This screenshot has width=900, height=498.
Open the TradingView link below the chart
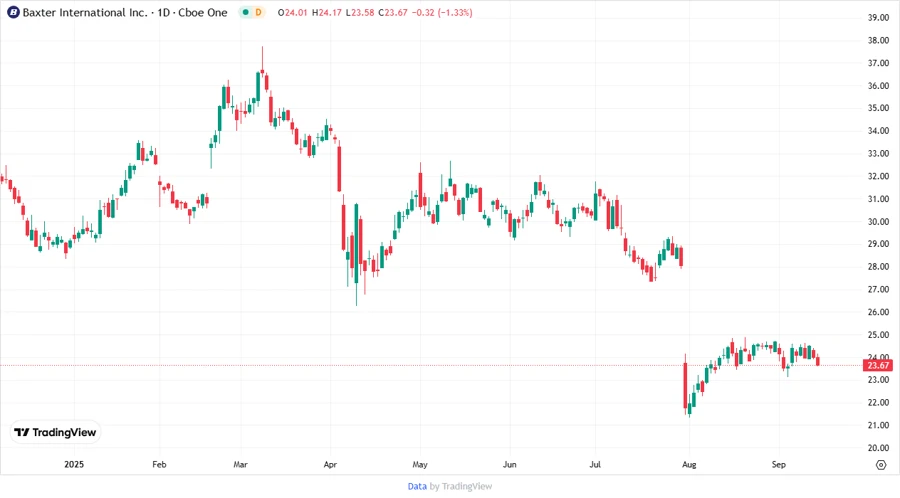(467, 486)
